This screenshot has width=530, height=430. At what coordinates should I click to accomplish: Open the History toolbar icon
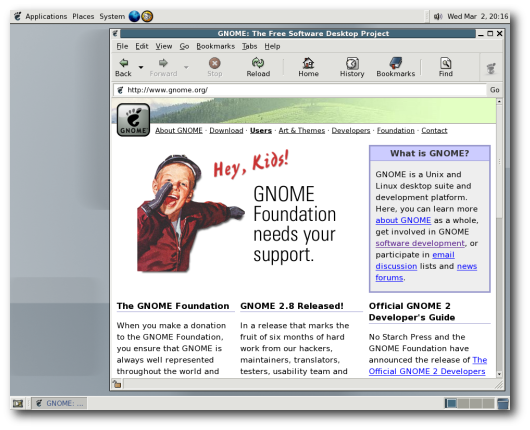pos(352,63)
